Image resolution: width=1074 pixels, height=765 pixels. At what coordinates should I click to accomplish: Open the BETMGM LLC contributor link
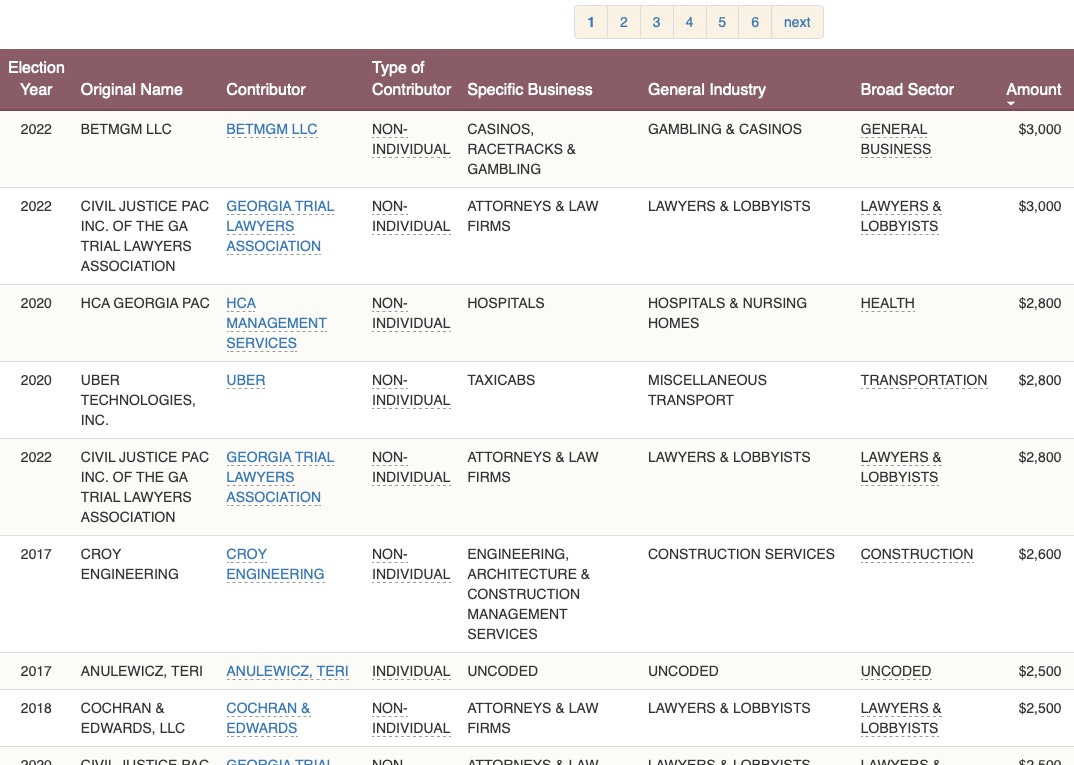(271, 129)
